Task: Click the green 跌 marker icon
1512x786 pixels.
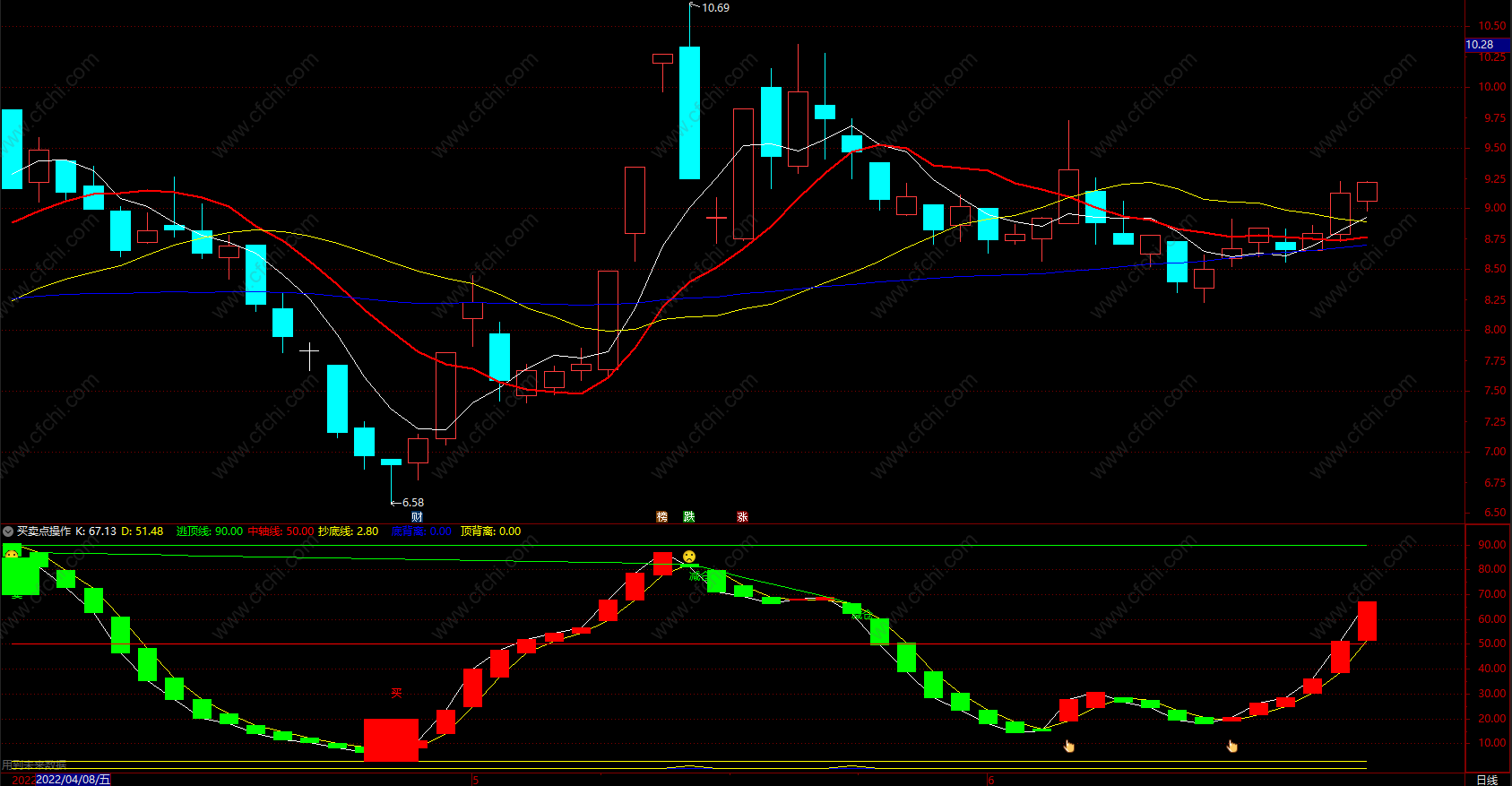Action: point(688,517)
